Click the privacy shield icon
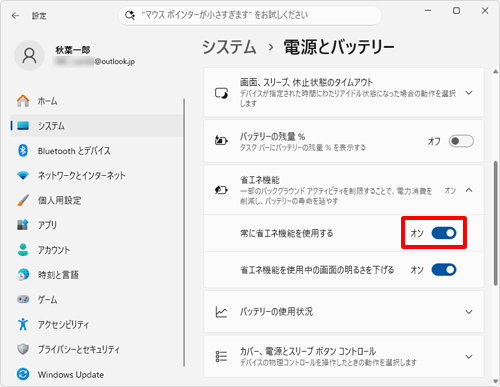500x387 pixels. (x=23, y=349)
